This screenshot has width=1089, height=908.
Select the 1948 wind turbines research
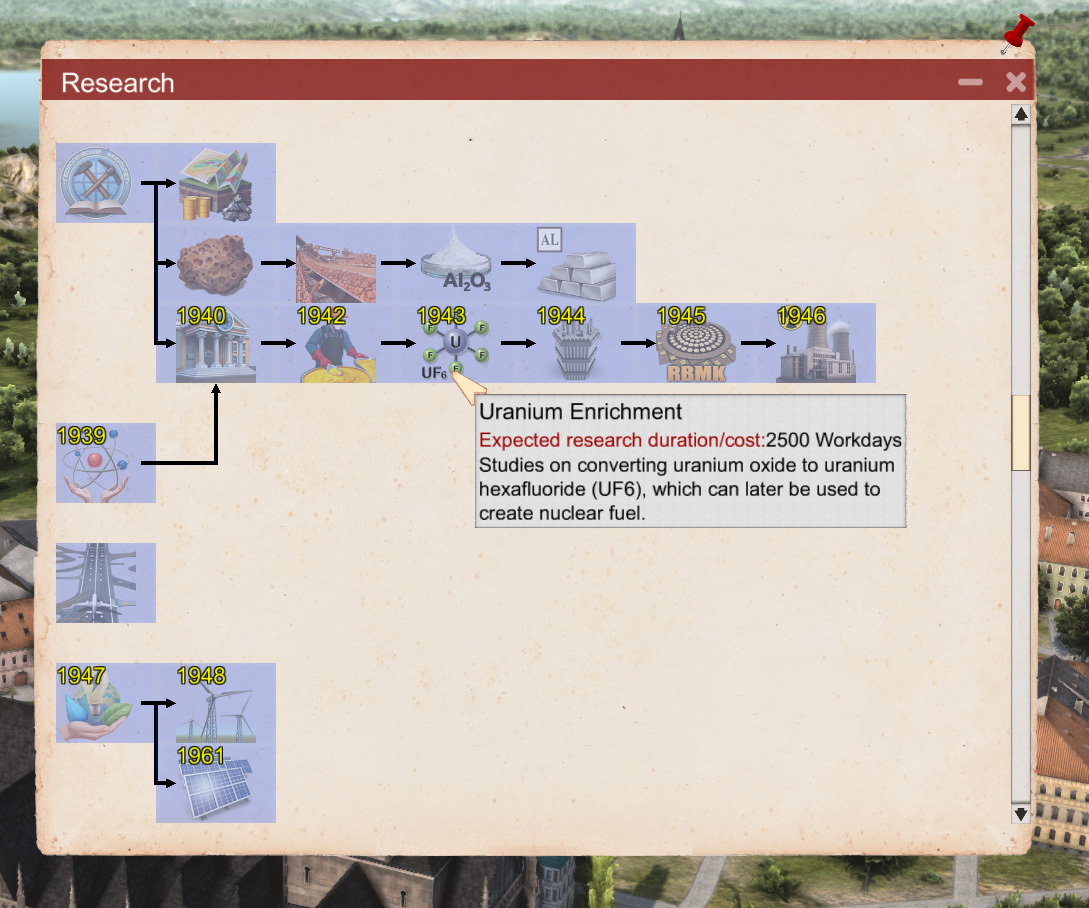[215, 703]
